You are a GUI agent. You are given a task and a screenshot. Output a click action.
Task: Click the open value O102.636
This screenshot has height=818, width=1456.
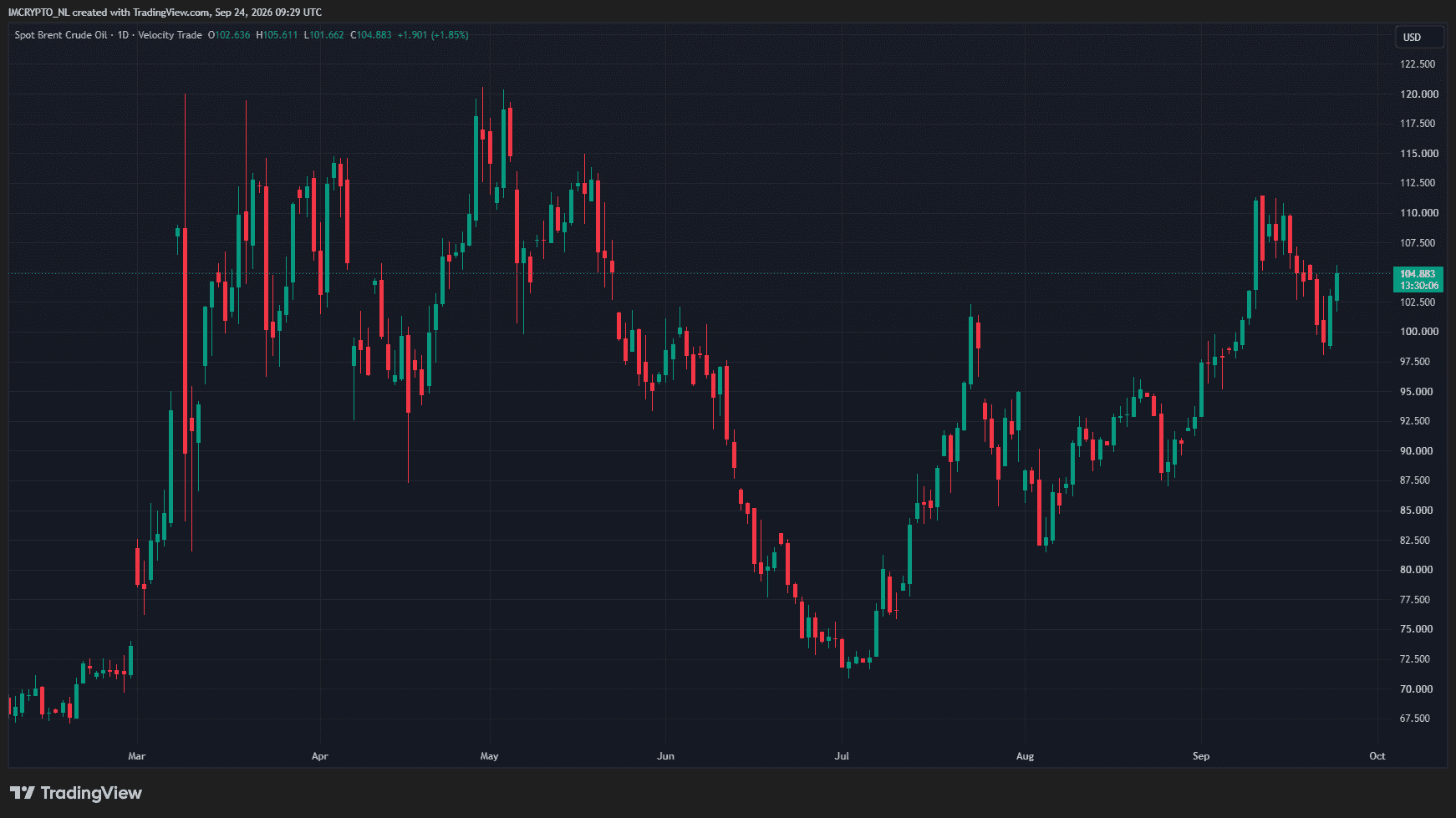click(229, 35)
